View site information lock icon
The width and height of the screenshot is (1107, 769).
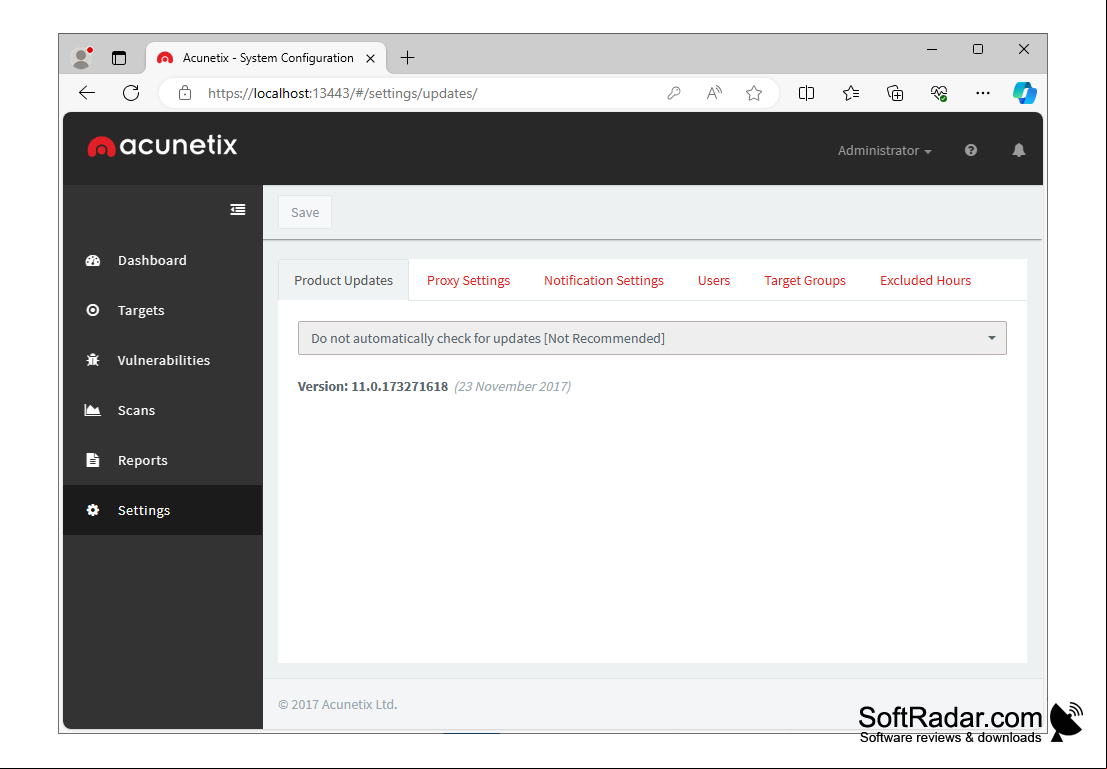185,93
